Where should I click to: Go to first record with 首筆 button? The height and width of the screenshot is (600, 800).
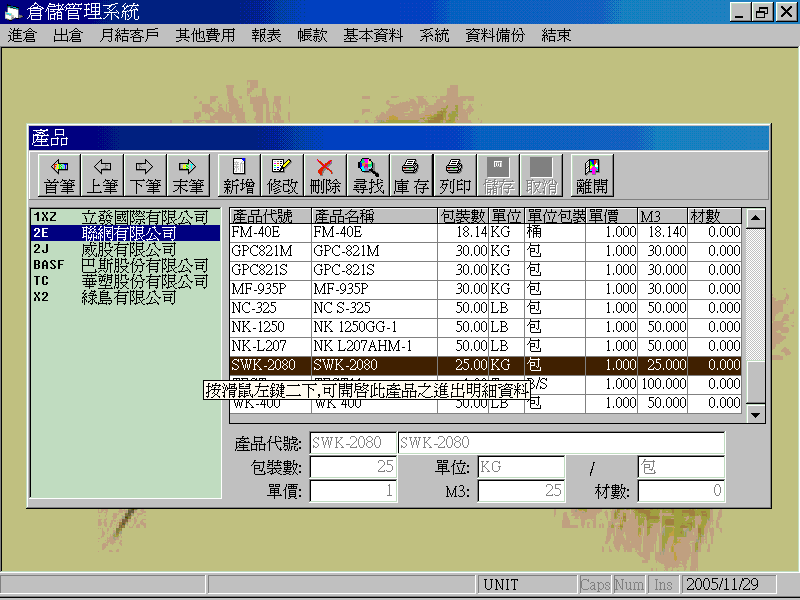pyautogui.click(x=59, y=175)
